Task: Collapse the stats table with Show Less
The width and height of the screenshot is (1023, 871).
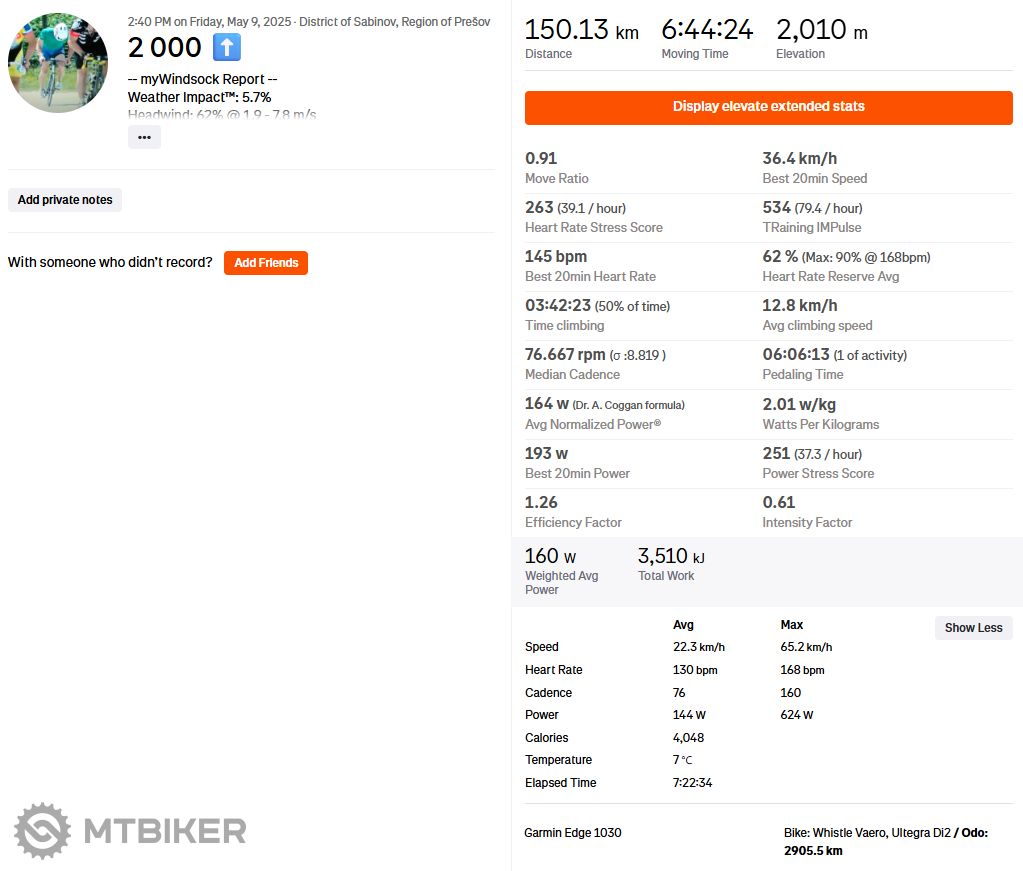Action: (973, 628)
